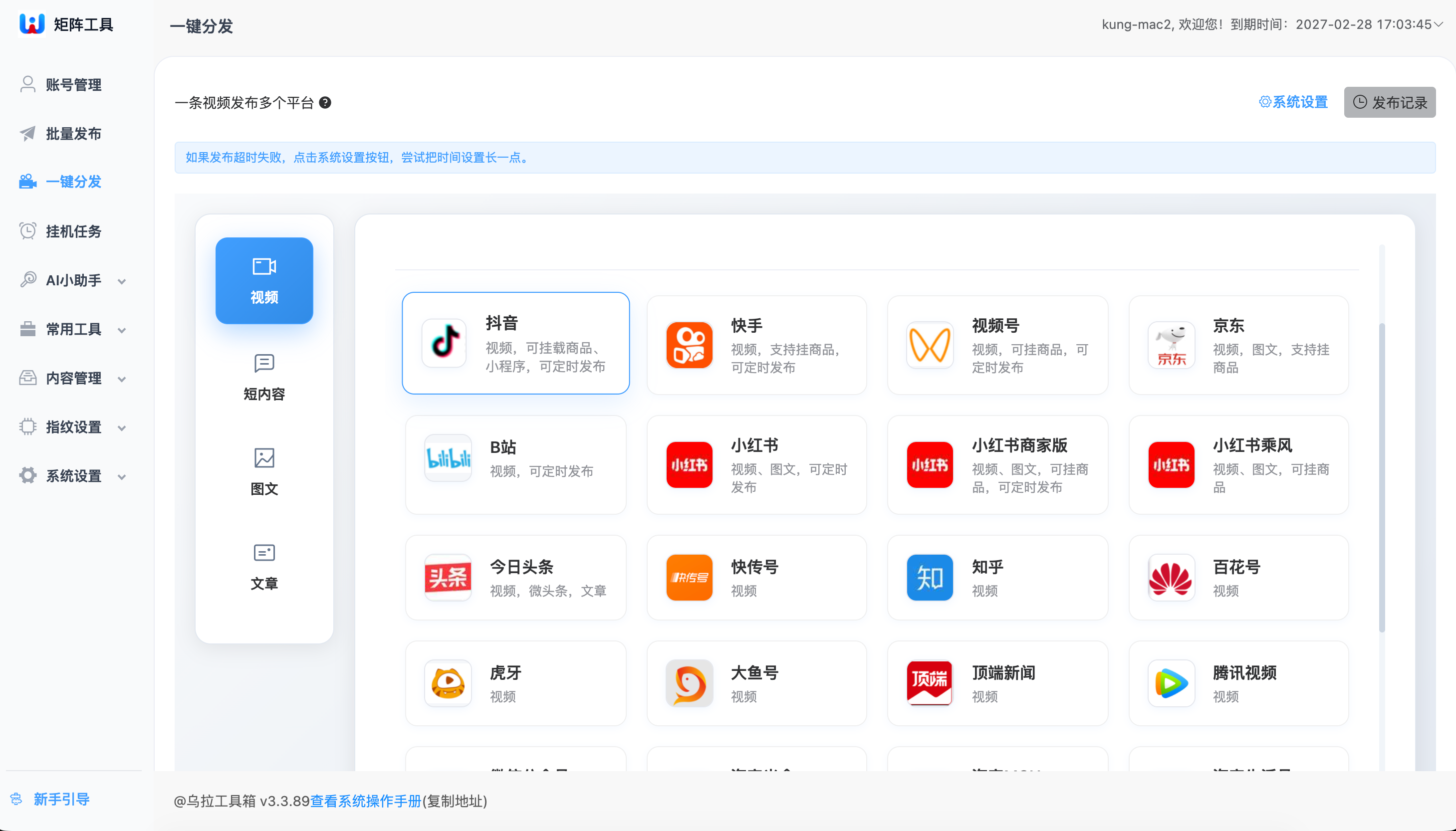Switch to the 短内容 tab

pos(264,377)
